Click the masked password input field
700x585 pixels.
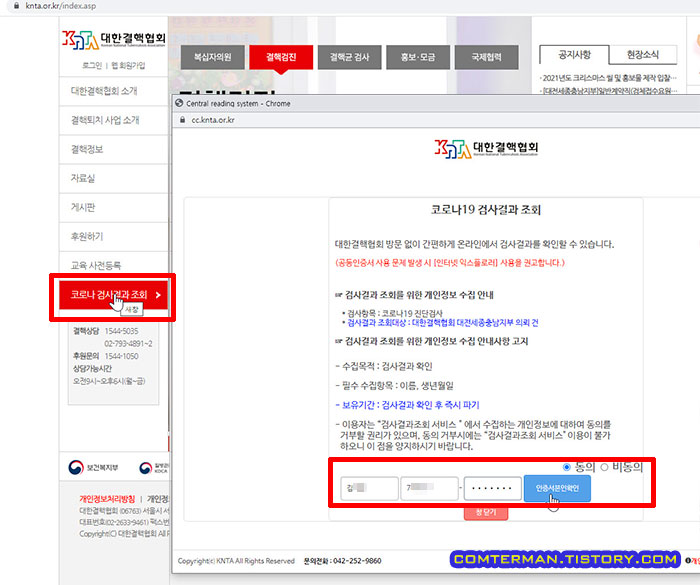point(492,489)
